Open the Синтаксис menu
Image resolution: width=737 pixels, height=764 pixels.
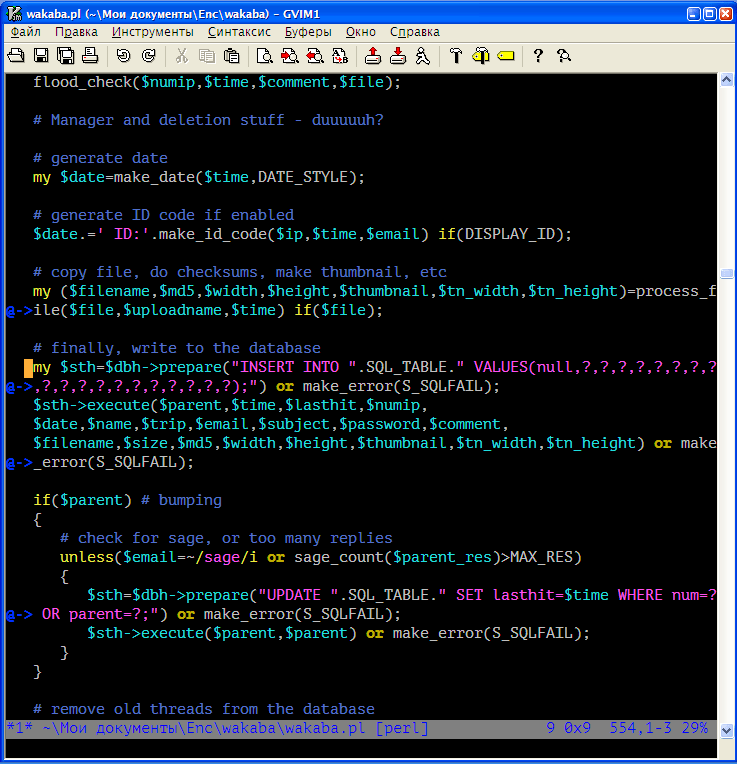(x=239, y=32)
